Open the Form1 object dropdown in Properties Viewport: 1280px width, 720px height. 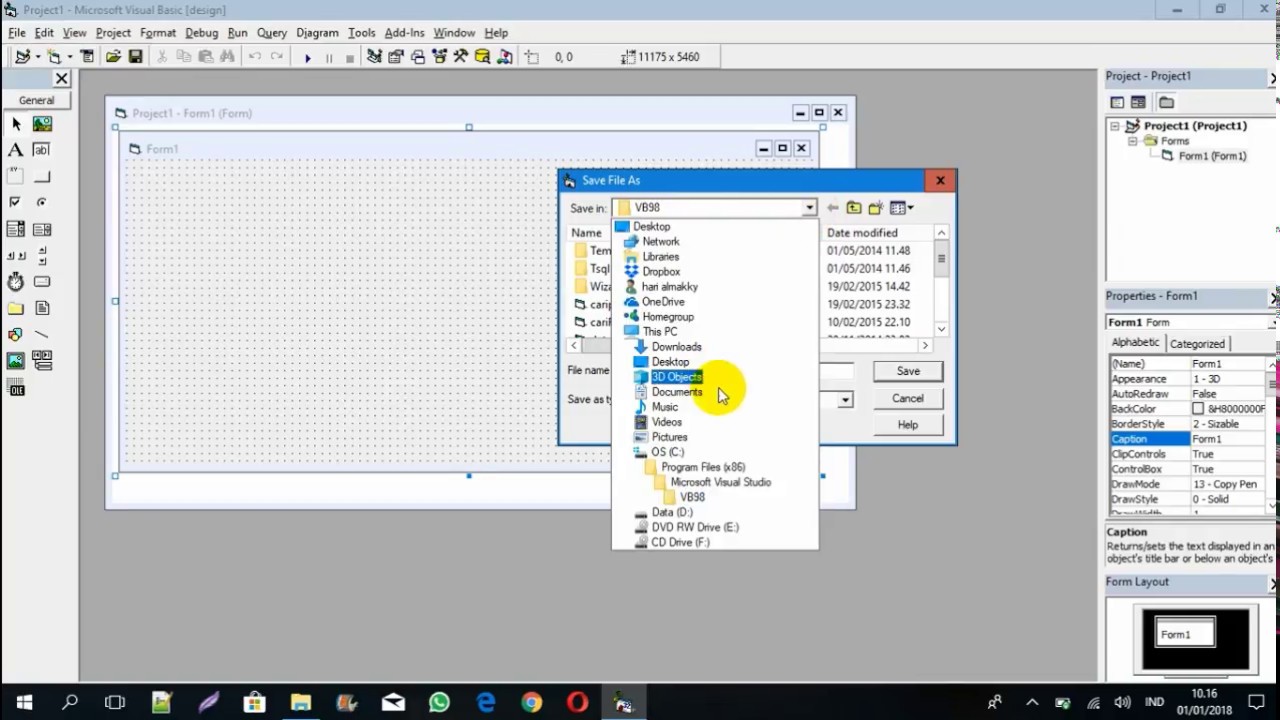1272,322
